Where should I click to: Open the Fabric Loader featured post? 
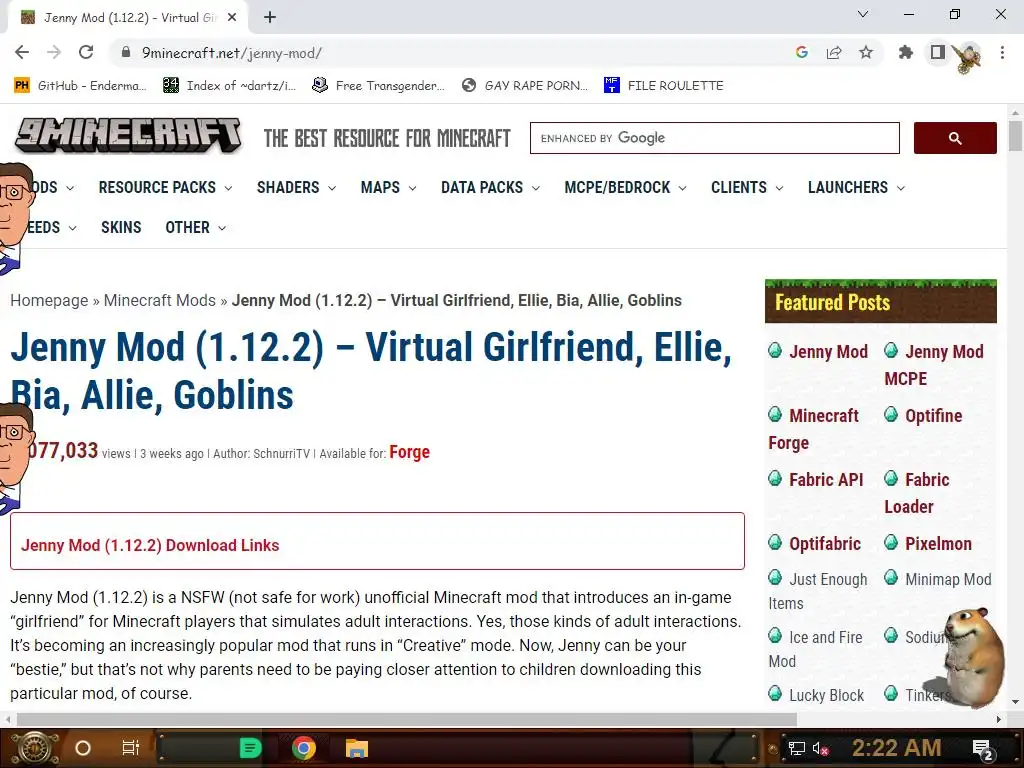pos(917,492)
